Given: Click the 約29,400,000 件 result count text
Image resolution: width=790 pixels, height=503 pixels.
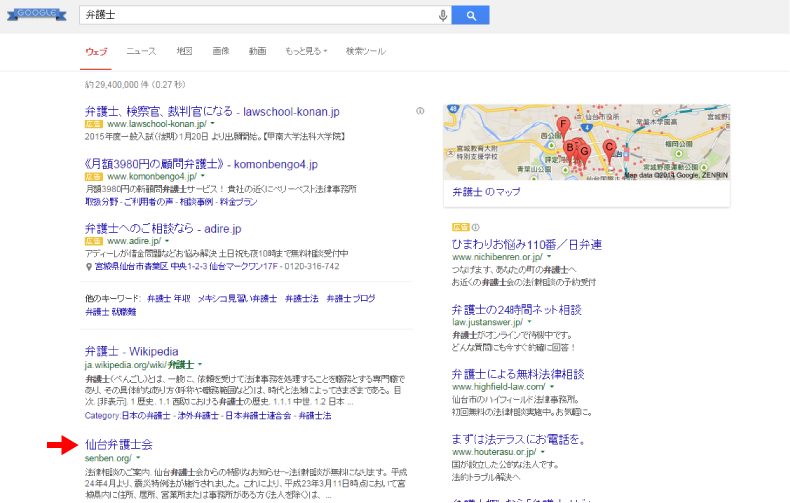Looking at the screenshot, I should tap(135, 85).
